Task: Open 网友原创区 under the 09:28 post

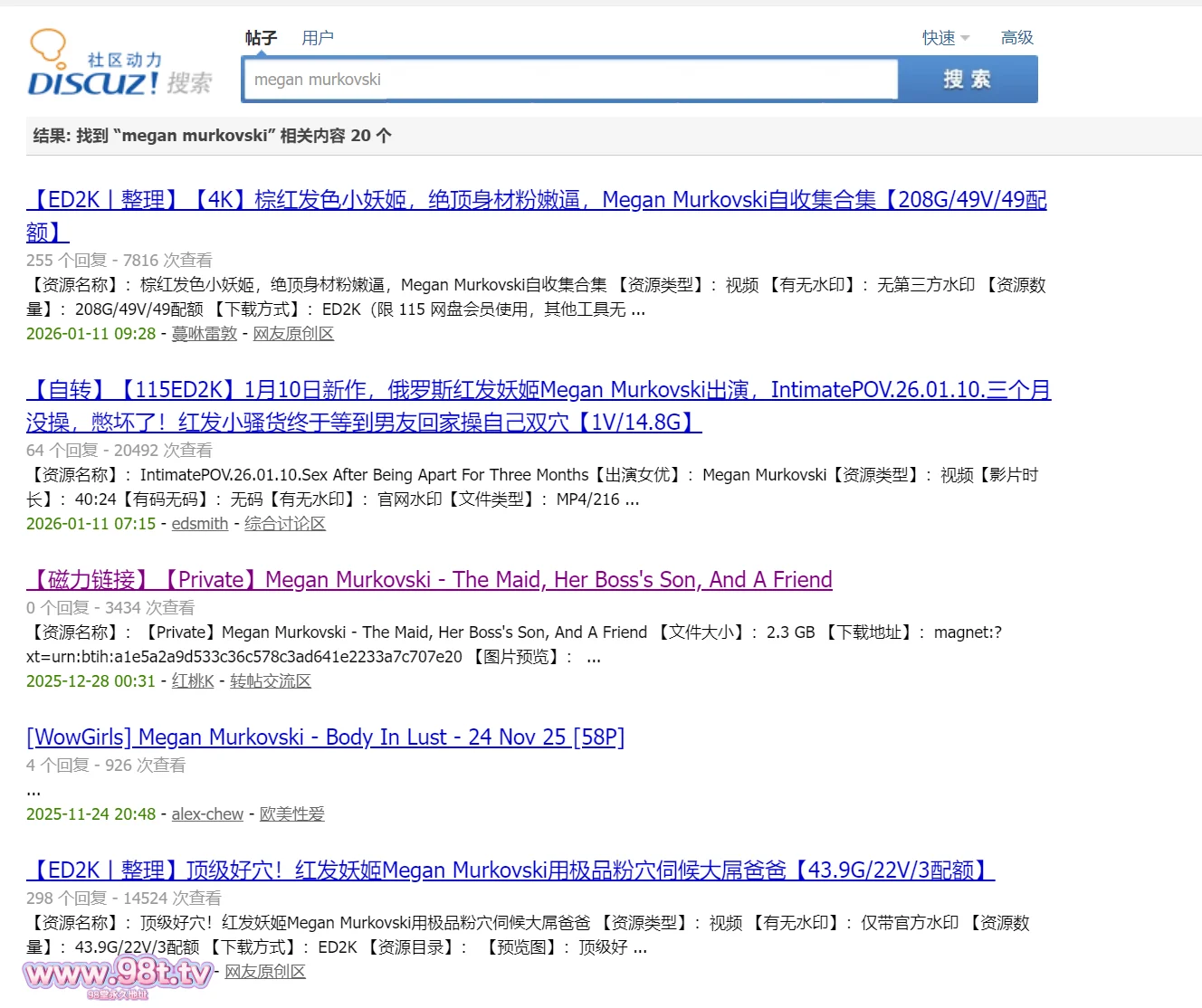Action: click(293, 334)
